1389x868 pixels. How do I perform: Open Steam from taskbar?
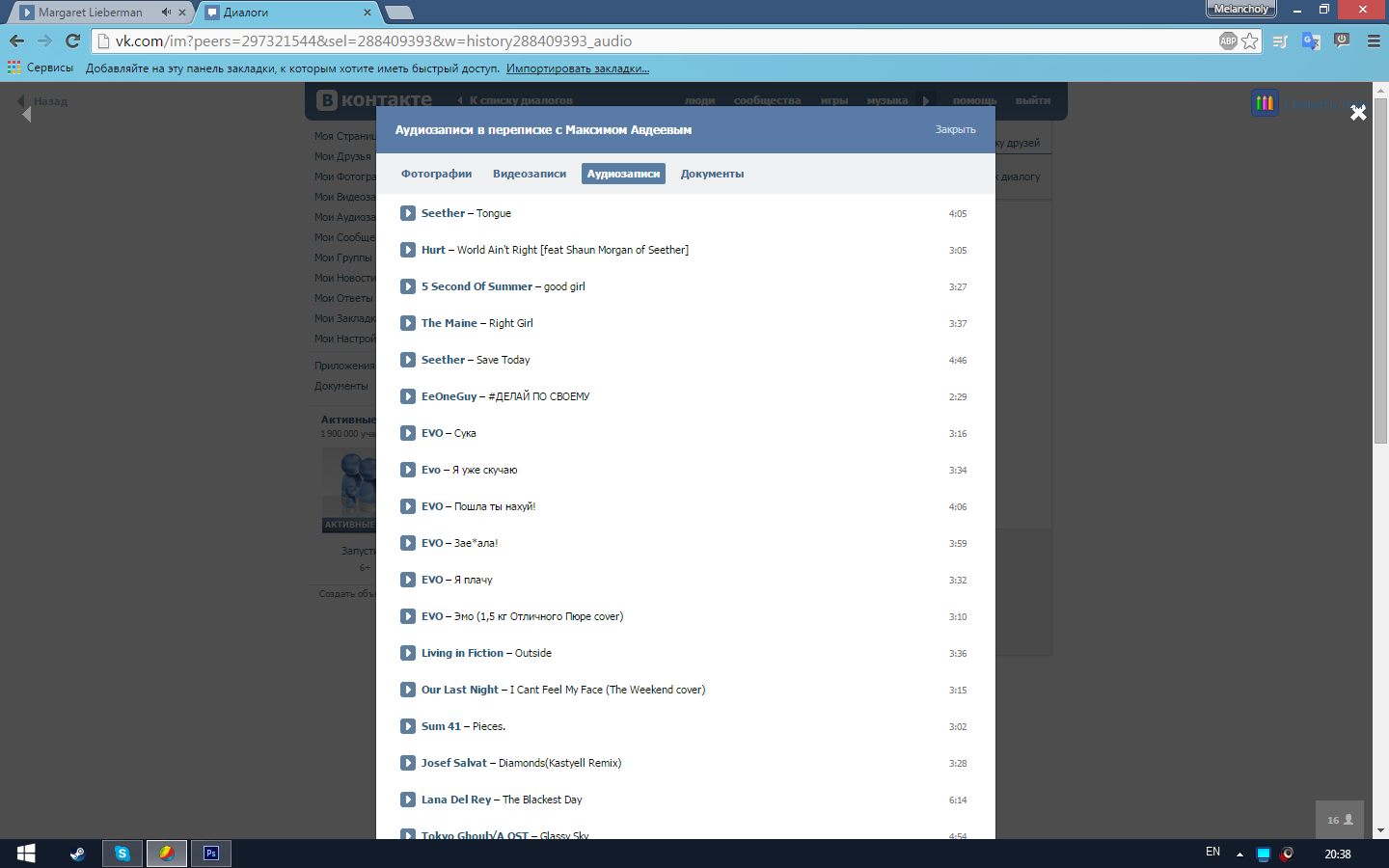[x=77, y=854]
